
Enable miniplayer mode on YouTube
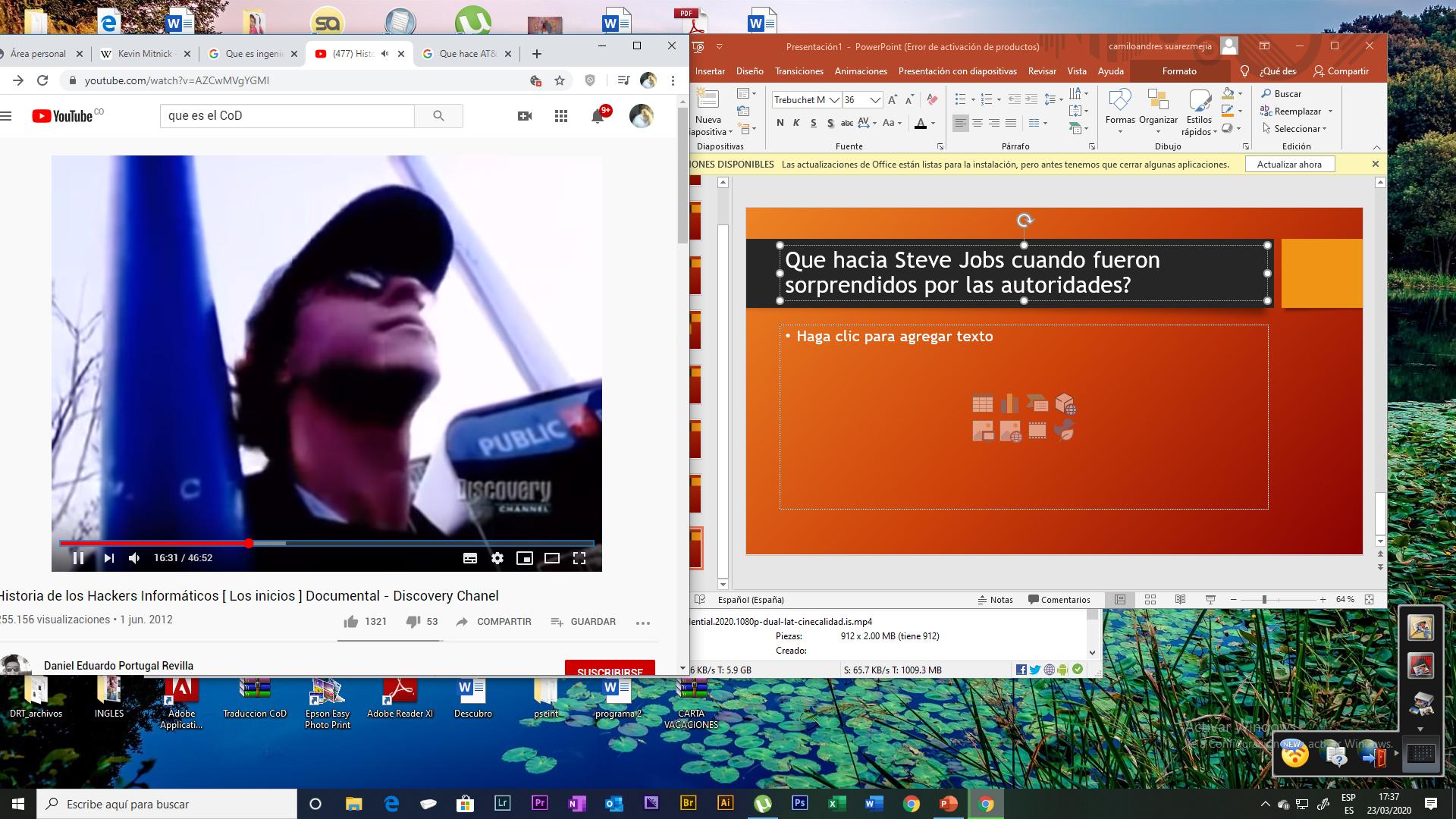[524, 558]
